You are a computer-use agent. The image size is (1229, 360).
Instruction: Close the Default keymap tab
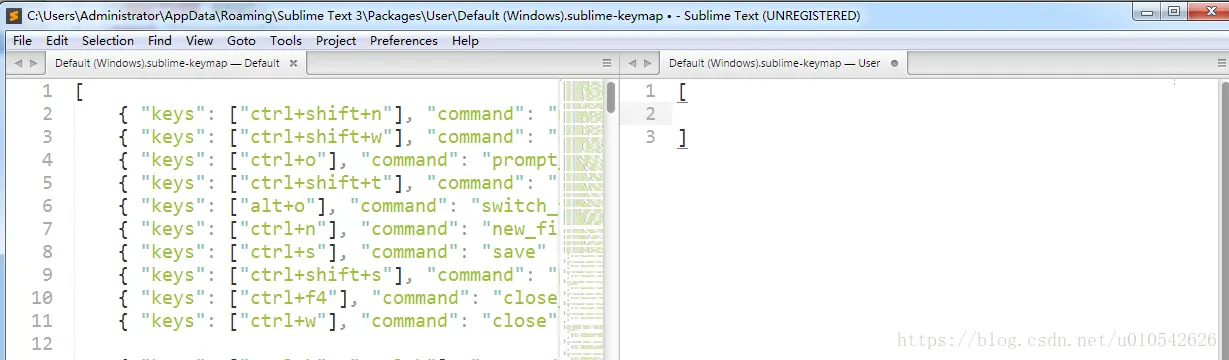point(293,63)
